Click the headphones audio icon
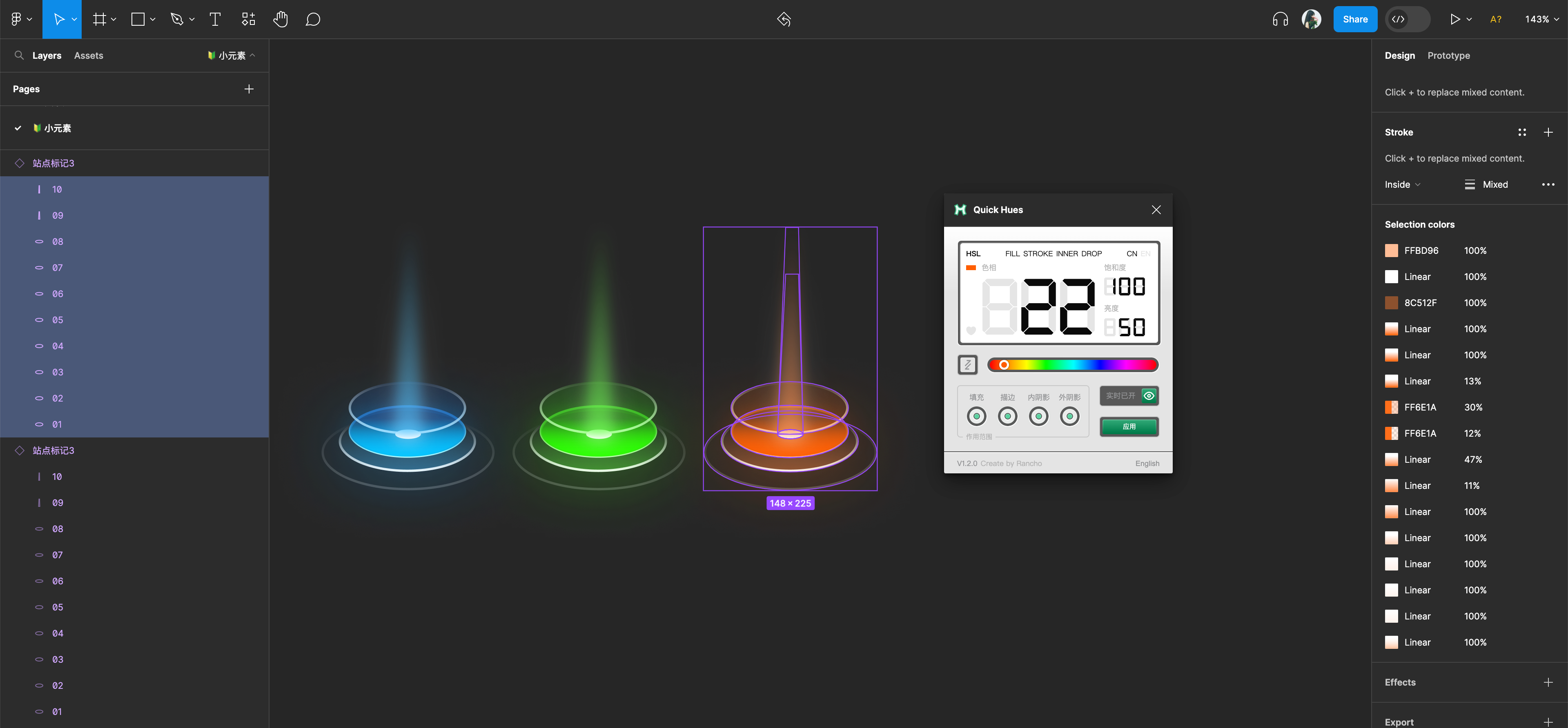The width and height of the screenshot is (1568, 728). [1280, 20]
